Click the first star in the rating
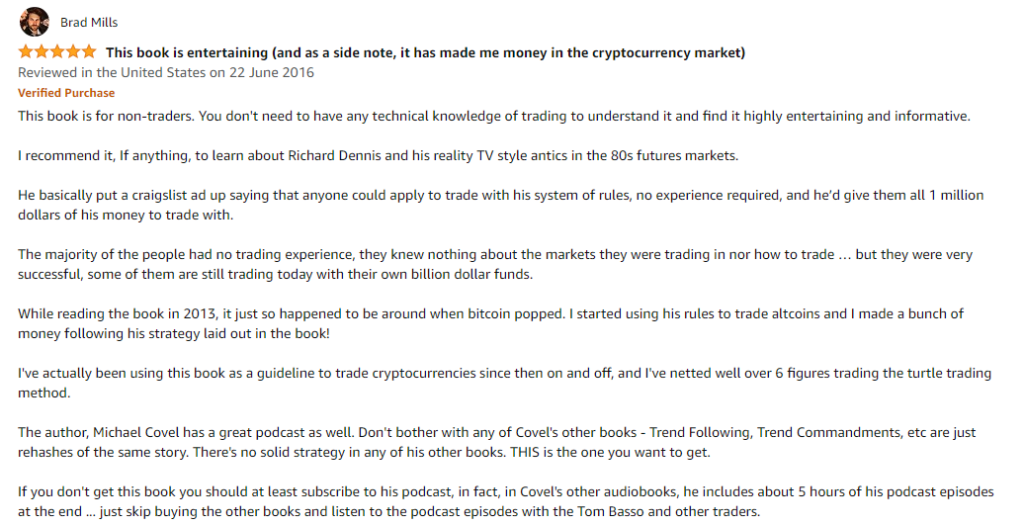This screenshot has height=525, width=1024. 25,52
